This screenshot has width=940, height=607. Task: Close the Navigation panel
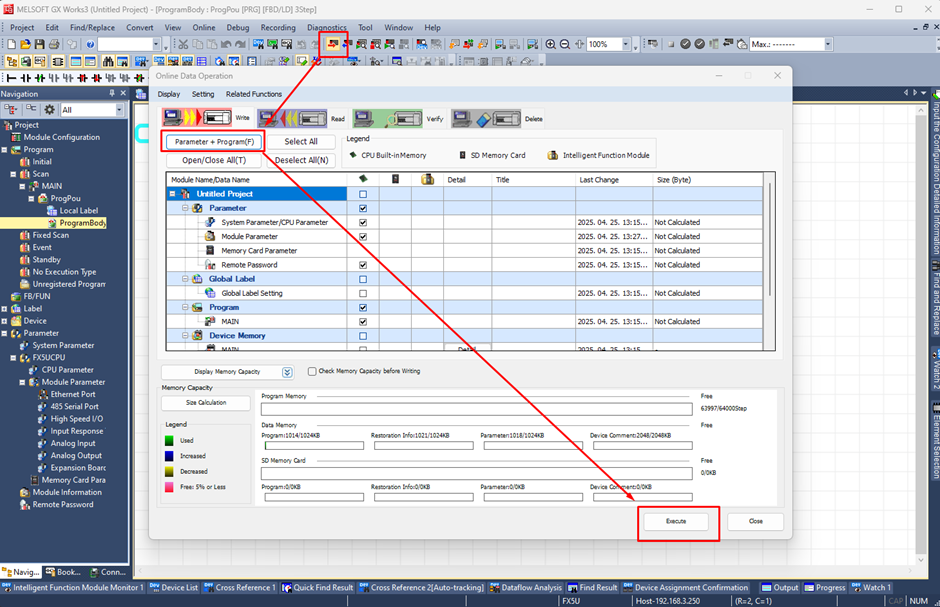(123, 93)
